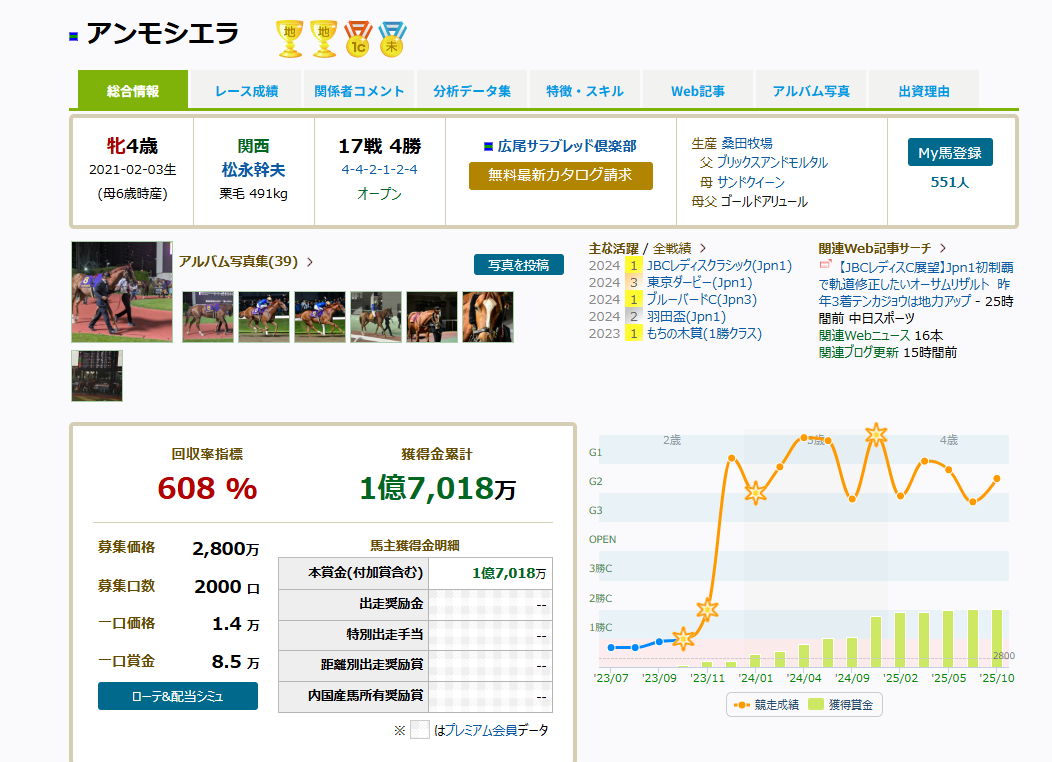The height and width of the screenshot is (762, 1052).
Task: Open the 4-4-2-1-2-4 record link
Action: [379, 170]
